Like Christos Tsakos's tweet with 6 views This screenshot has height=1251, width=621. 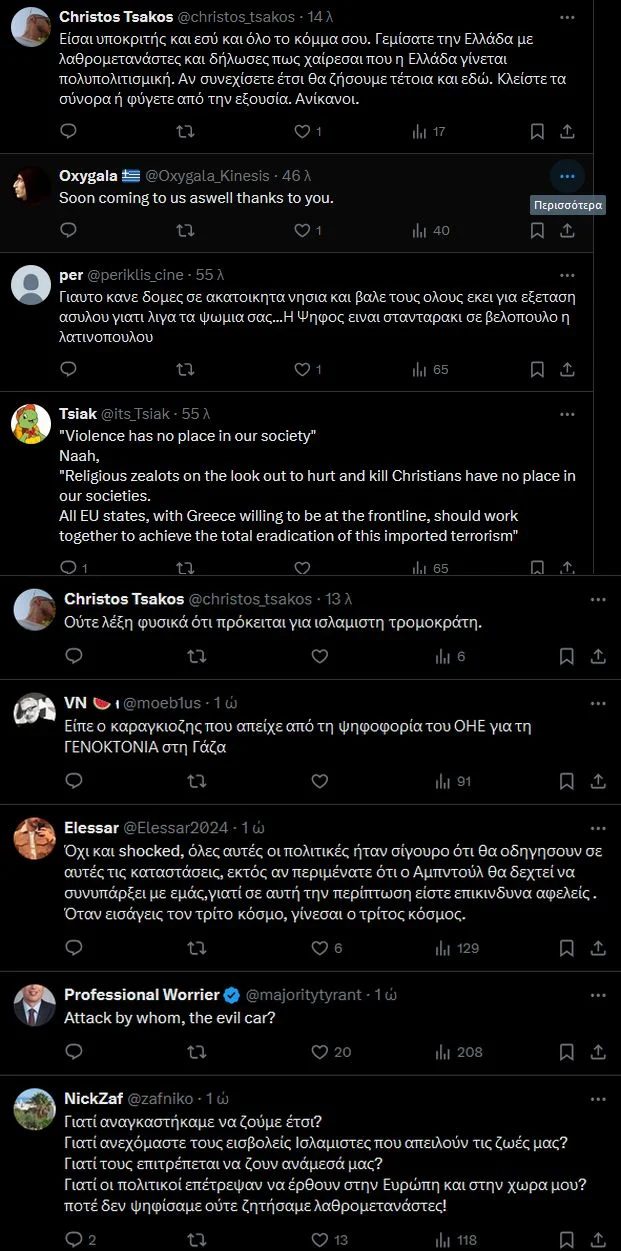pyautogui.click(x=320, y=656)
